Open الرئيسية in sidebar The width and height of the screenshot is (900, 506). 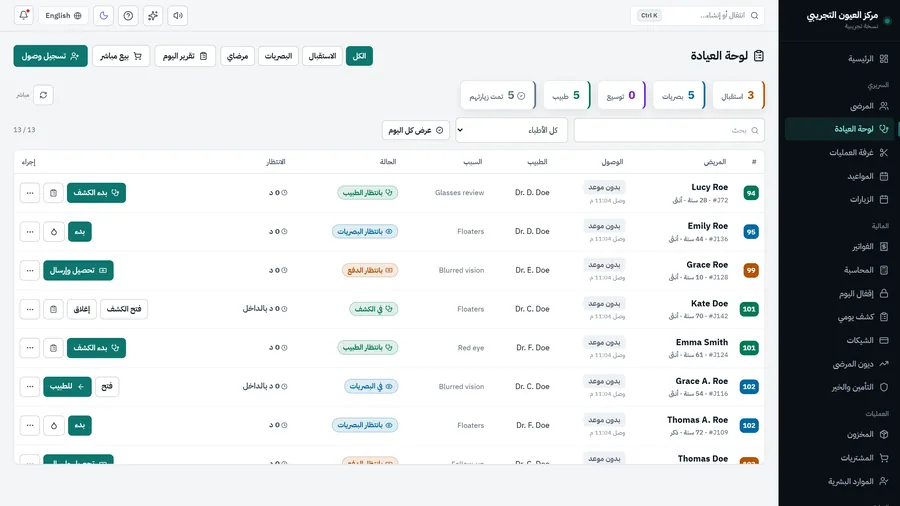[x=840, y=59]
